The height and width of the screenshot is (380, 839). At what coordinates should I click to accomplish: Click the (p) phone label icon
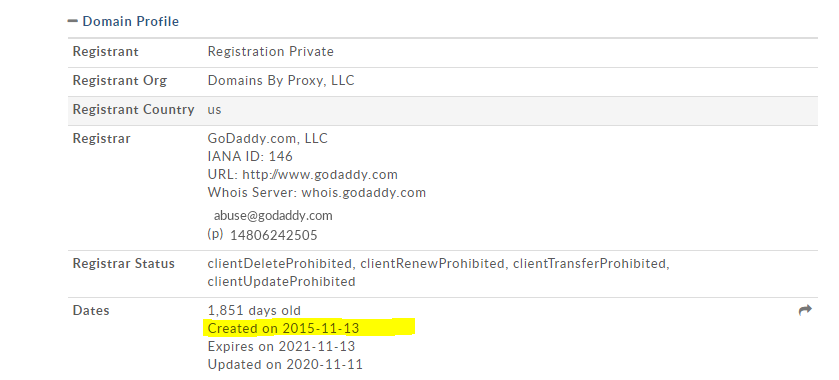pyautogui.click(x=215, y=234)
